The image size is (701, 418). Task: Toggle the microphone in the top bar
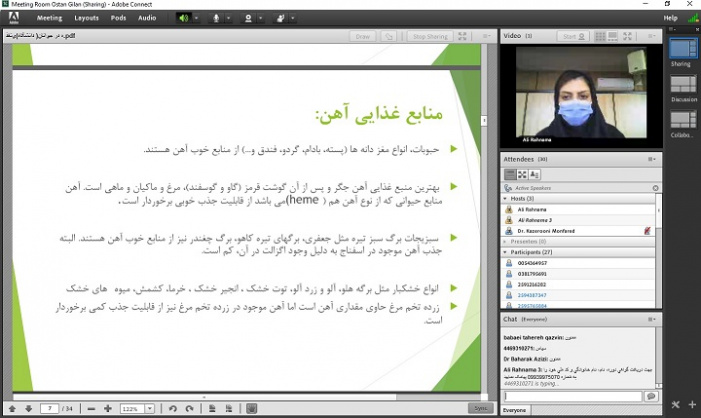click(215, 18)
